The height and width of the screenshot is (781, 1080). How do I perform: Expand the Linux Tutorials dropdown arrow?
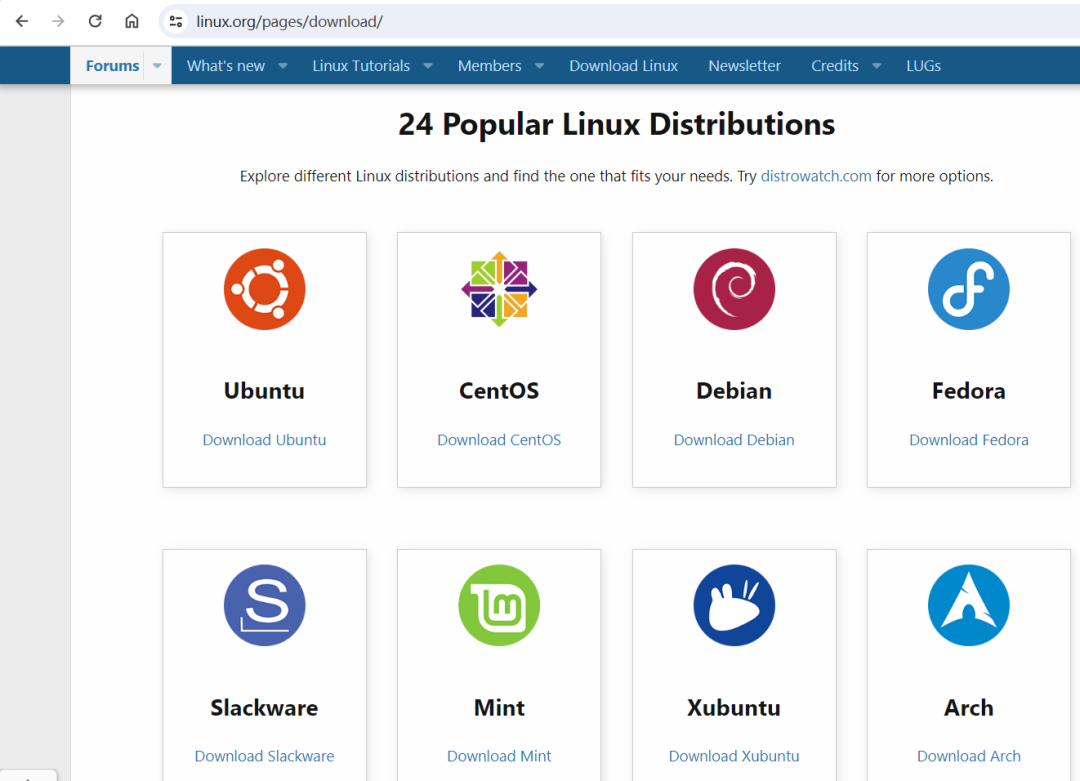pos(428,66)
